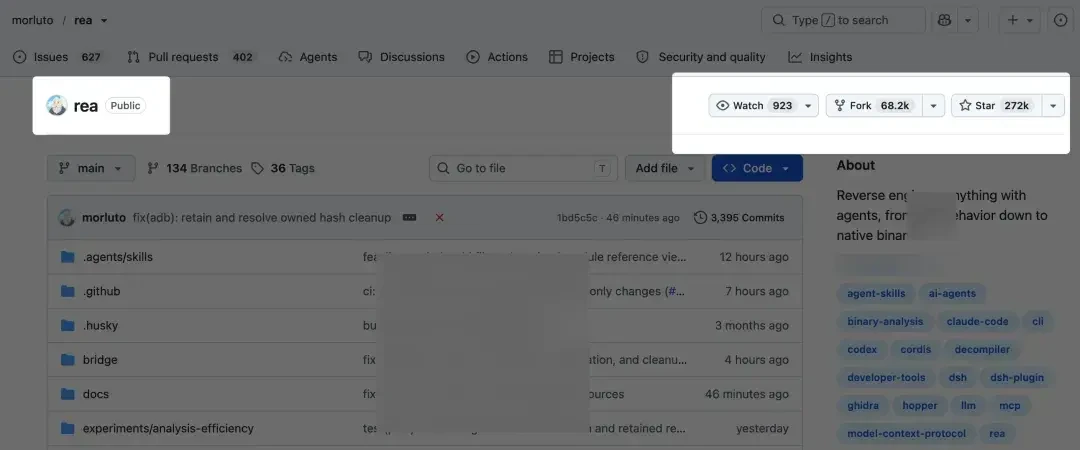Screen dimensions: 1080x450
Task: Open the experiments/analysis-efficiency folder
Action: [168, 429]
